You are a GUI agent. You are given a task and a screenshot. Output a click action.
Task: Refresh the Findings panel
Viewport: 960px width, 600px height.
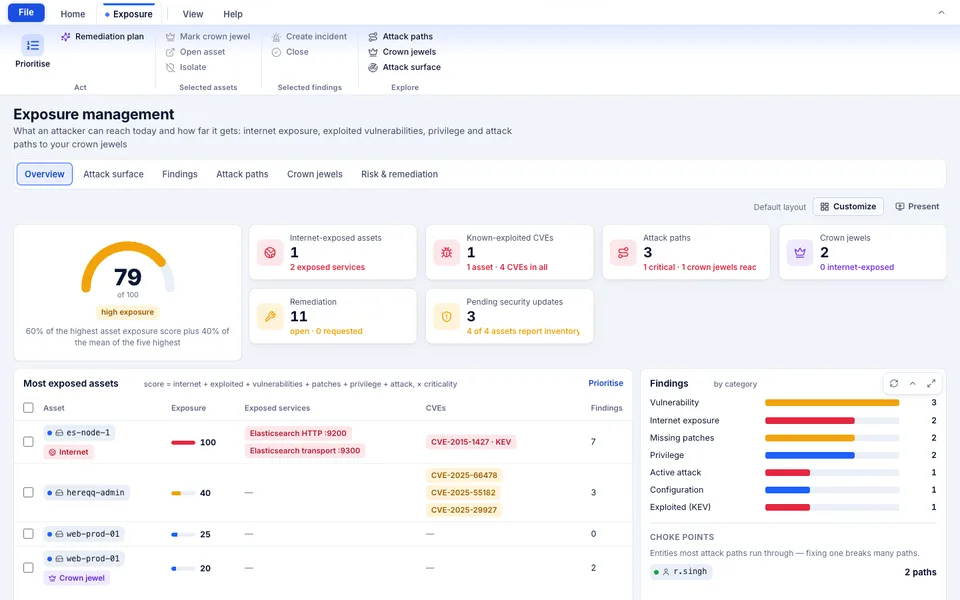point(894,383)
